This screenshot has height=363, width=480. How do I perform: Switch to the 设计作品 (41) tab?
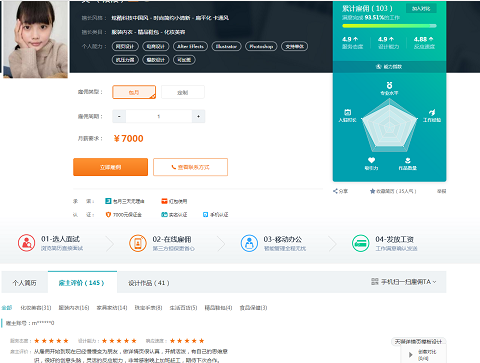(149, 283)
